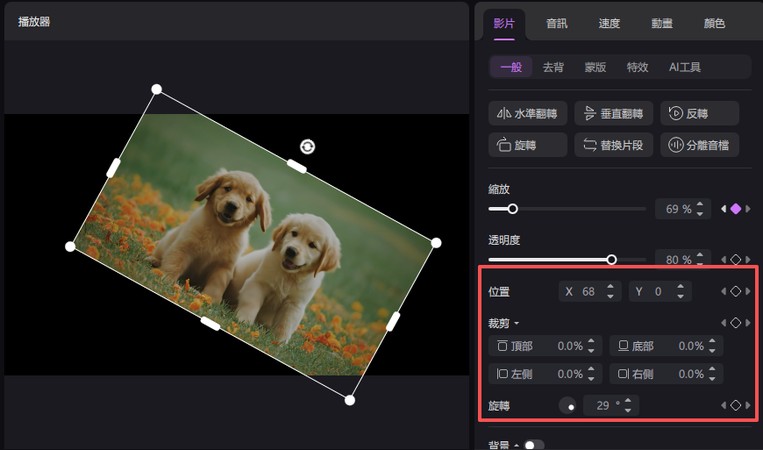Go to next 裁剪 keyframe
This screenshot has height=450, width=763.
coord(748,323)
